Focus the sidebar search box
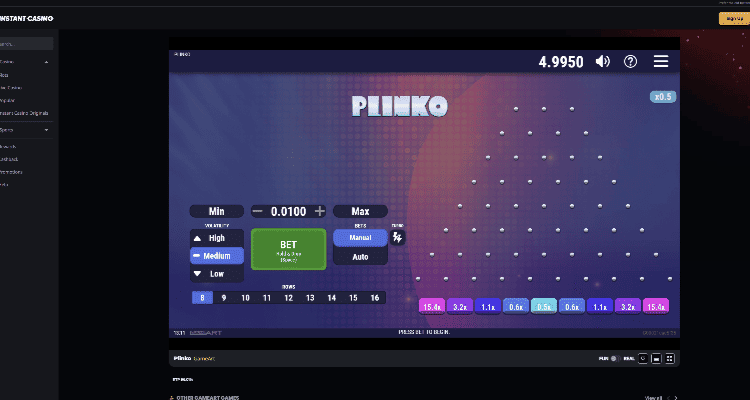The image size is (750, 400). coord(26,44)
